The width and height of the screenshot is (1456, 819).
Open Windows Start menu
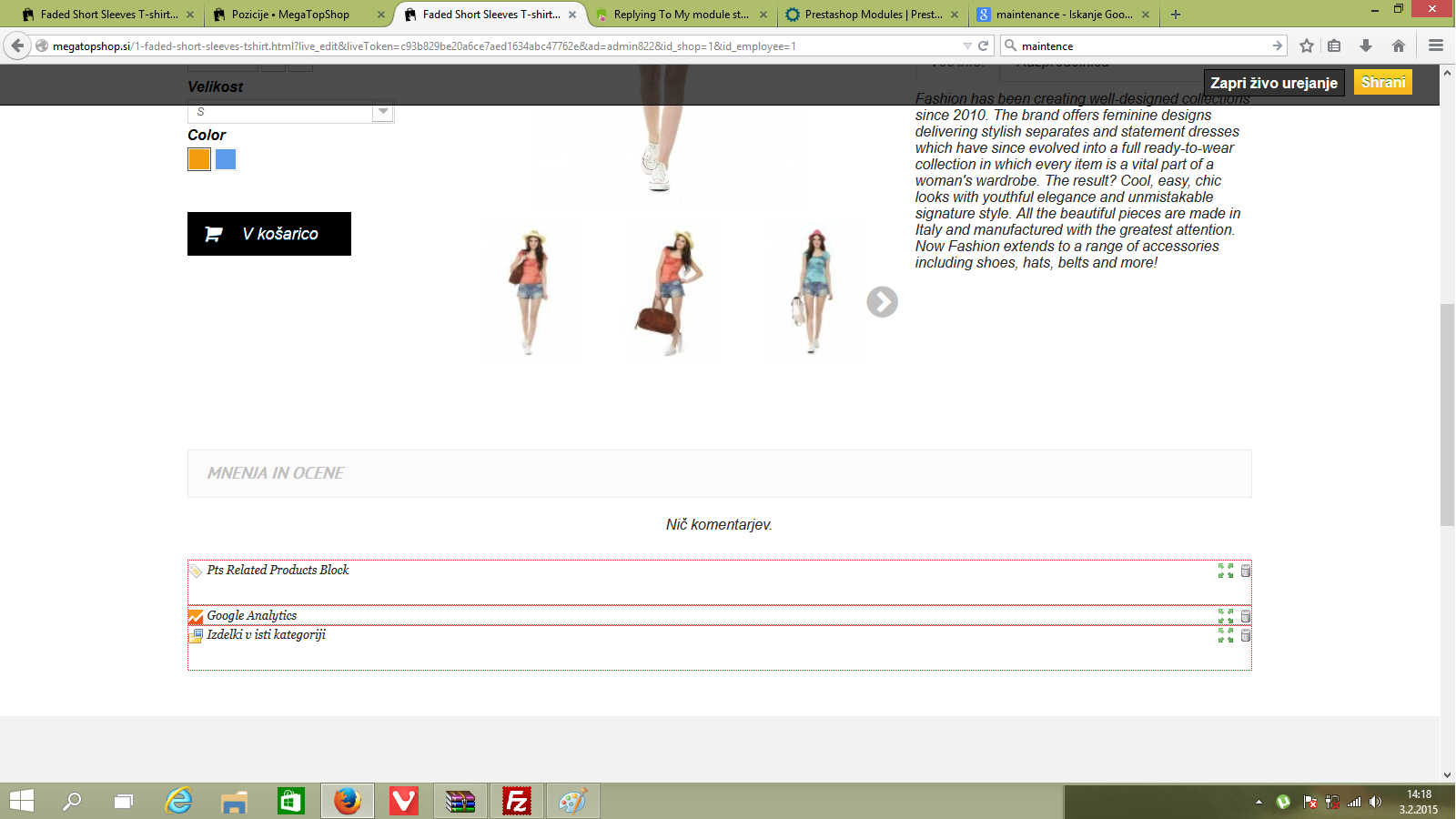click(x=21, y=801)
